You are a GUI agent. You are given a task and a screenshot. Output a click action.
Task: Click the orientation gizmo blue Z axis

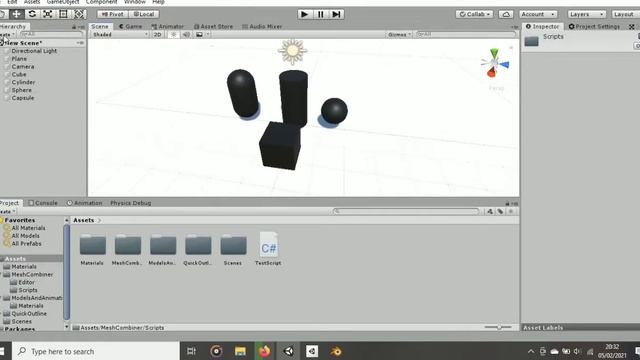[504, 64]
